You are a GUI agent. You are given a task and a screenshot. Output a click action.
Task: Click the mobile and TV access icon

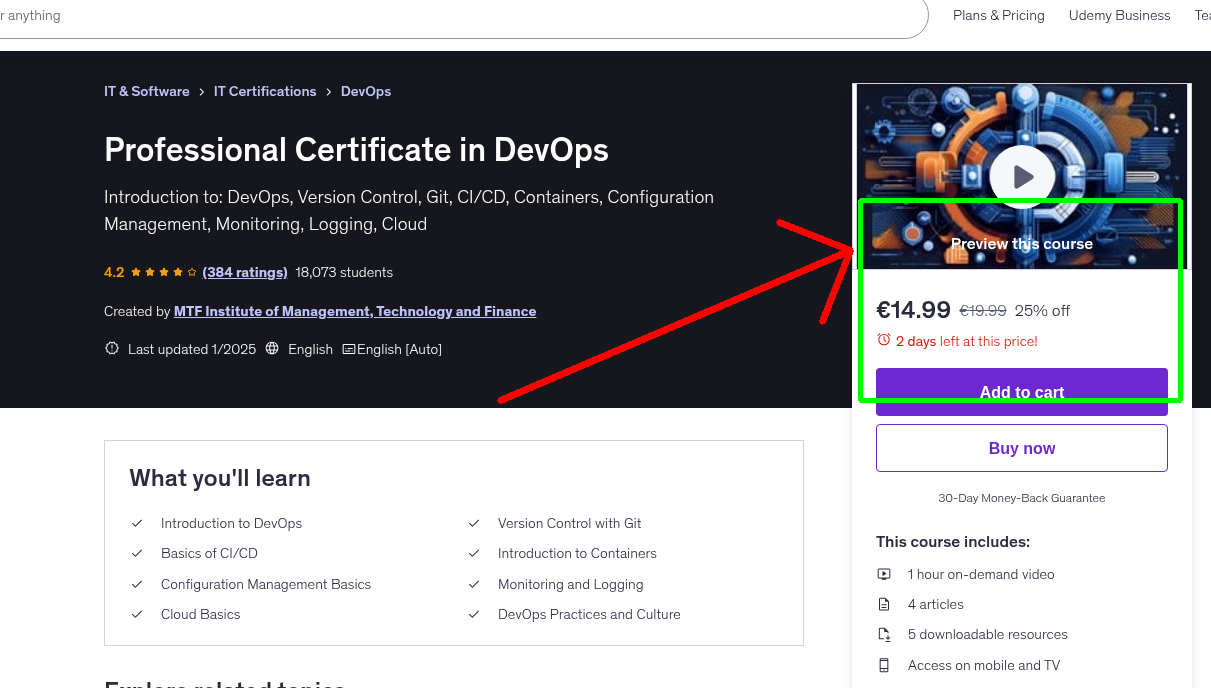tap(883, 665)
